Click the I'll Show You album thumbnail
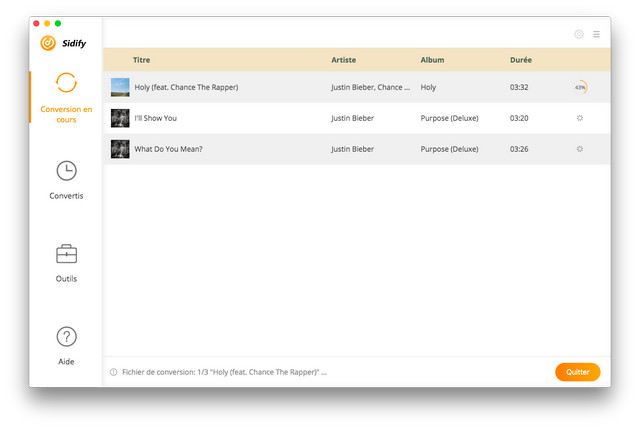The width and height of the screenshot is (640, 429). pyautogui.click(x=120, y=118)
